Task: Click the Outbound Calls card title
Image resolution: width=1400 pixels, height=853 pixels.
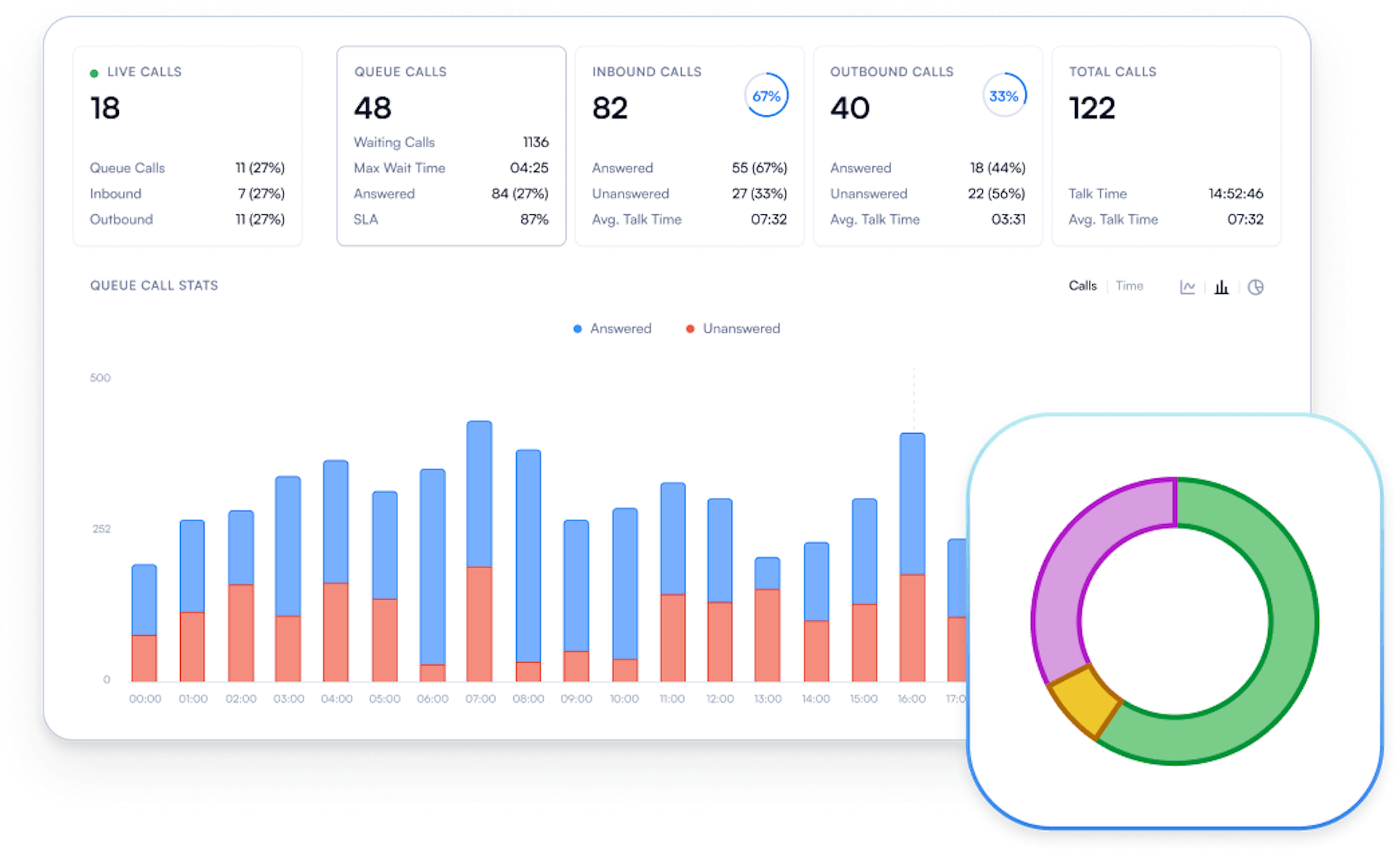Action: pos(891,71)
